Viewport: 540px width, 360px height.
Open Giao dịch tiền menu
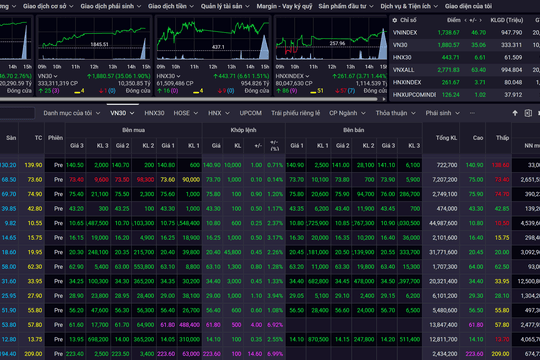point(171,6)
